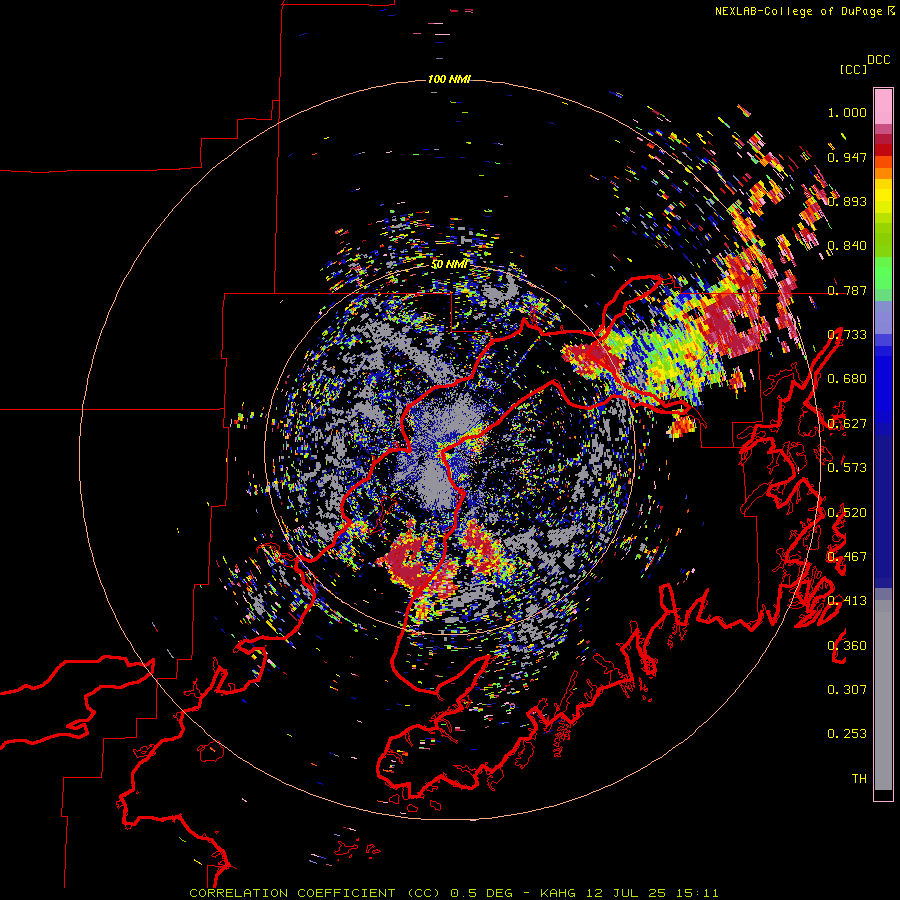
Task: Click the 50 NMI range ring label
Action: click(449, 265)
